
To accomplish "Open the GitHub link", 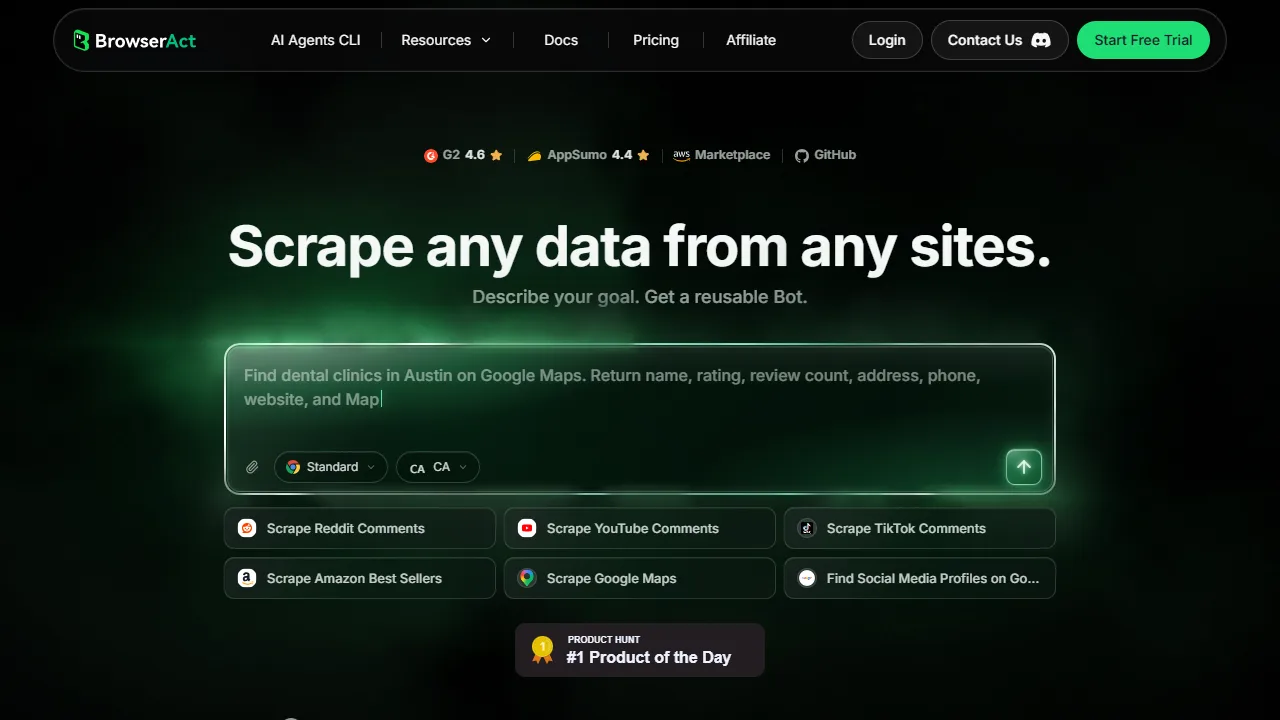I will point(825,155).
